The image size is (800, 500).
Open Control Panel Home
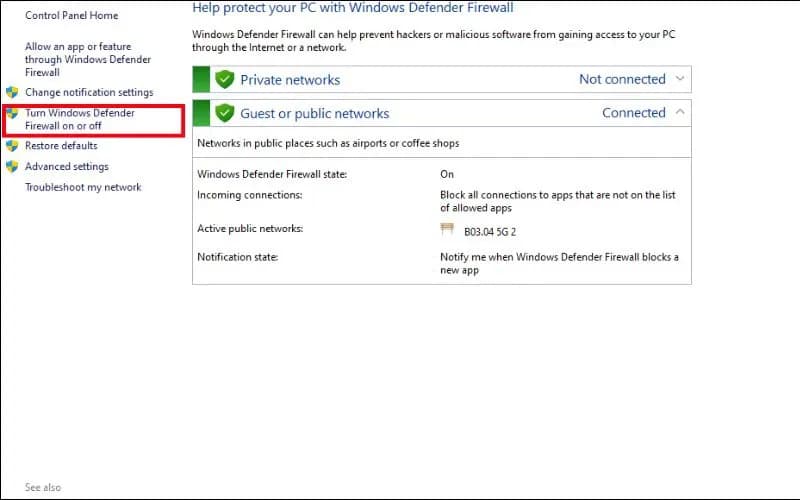(71, 16)
